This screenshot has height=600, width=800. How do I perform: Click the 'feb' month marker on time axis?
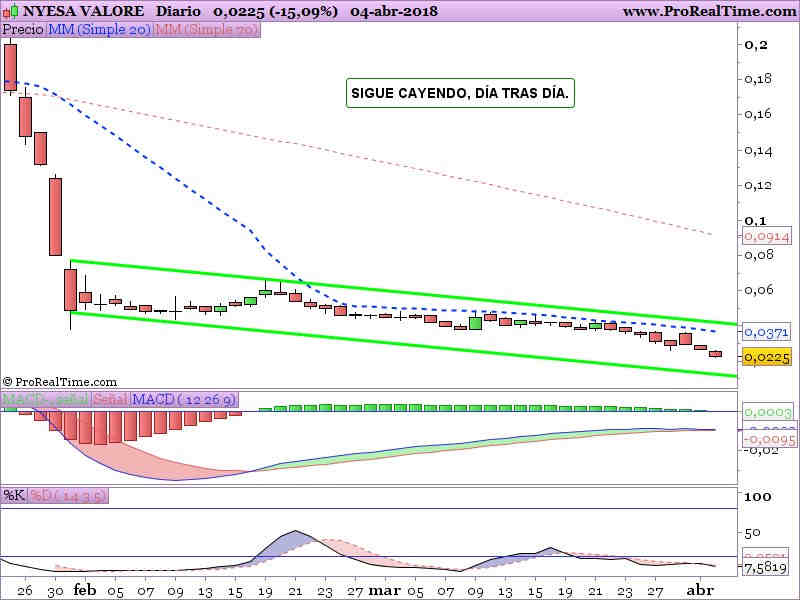[x=84, y=591]
